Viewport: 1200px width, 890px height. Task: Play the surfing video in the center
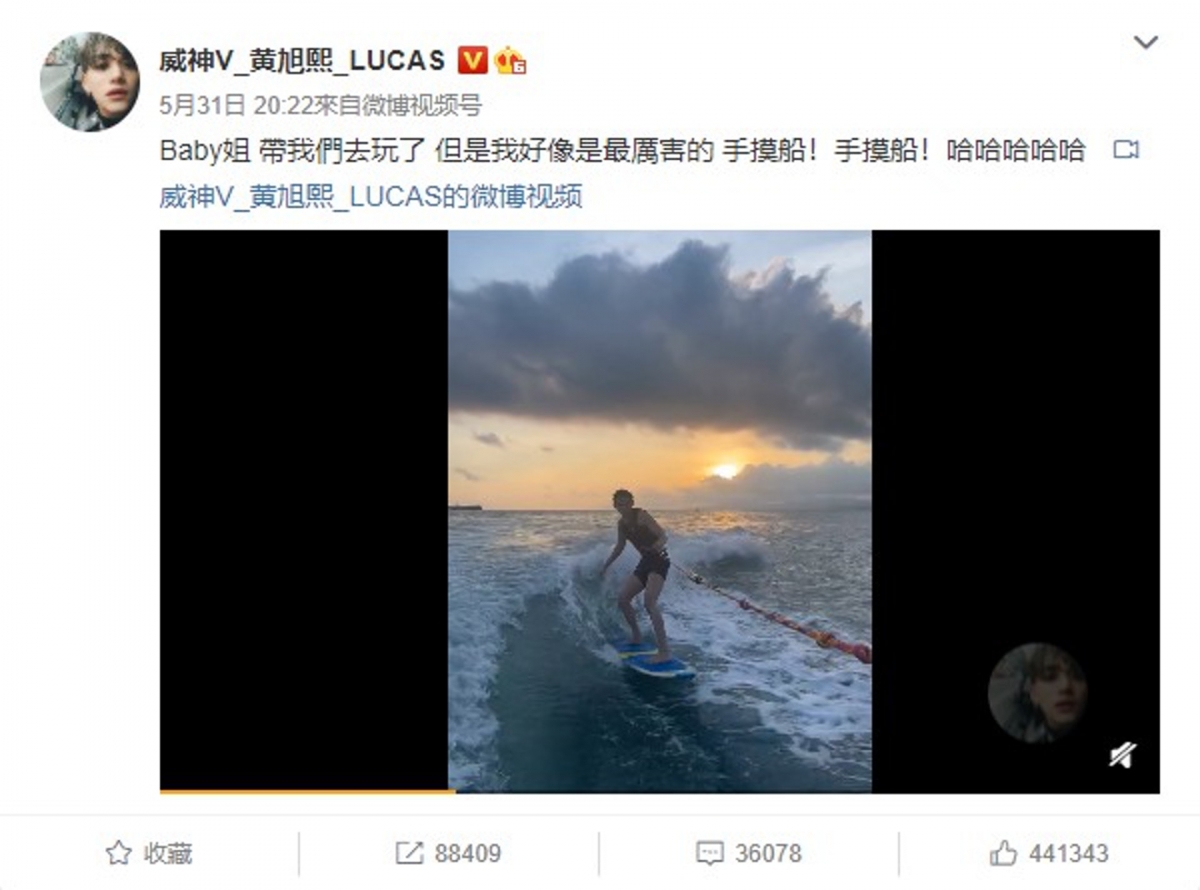[x=660, y=510]
